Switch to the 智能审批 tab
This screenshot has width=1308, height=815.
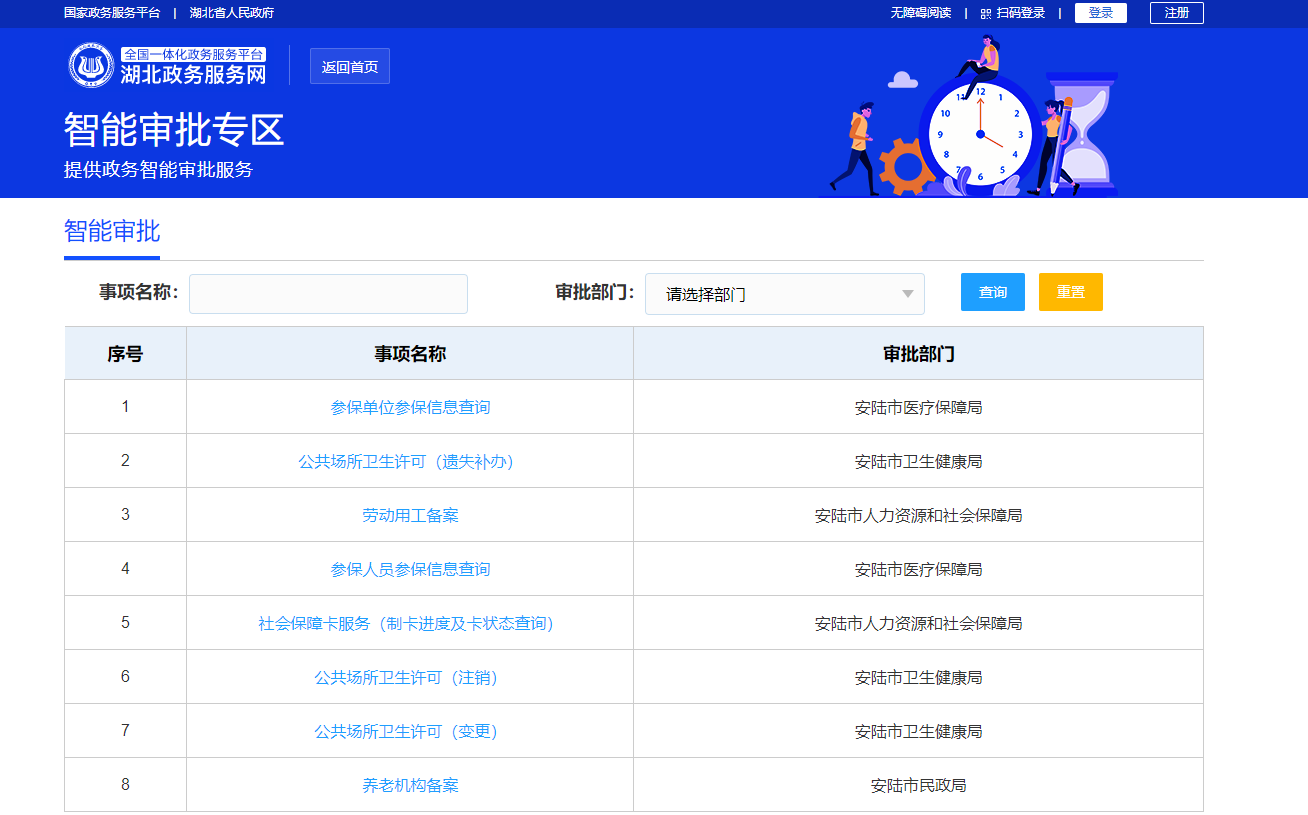pos(112,232)
